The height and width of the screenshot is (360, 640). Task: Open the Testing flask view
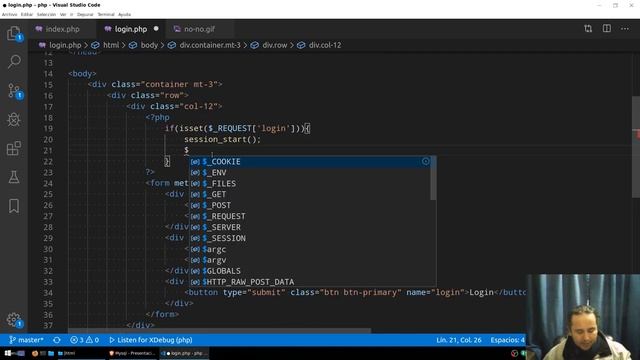(14, 177)
